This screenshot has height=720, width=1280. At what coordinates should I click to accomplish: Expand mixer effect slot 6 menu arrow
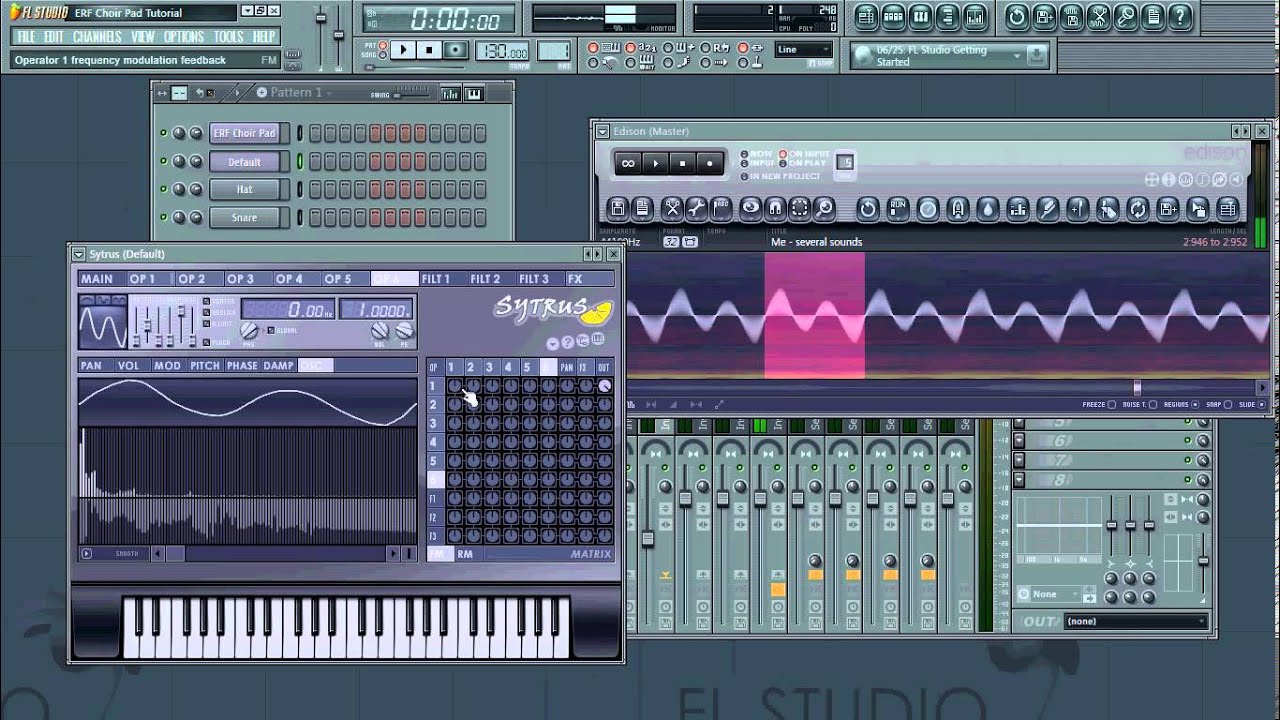click(x=1018, y=441)
